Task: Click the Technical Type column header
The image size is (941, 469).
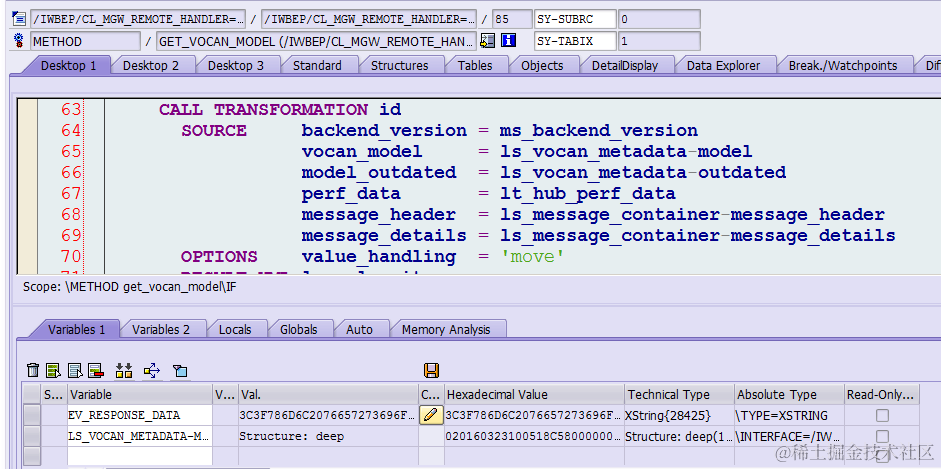Action: (679, 395)
